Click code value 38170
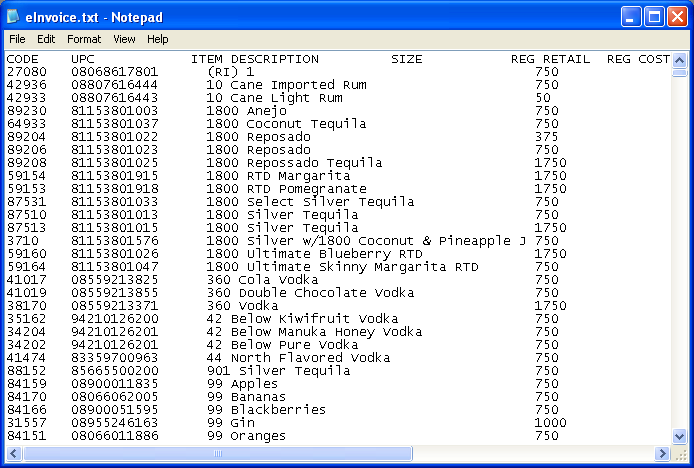 [27, 306]
